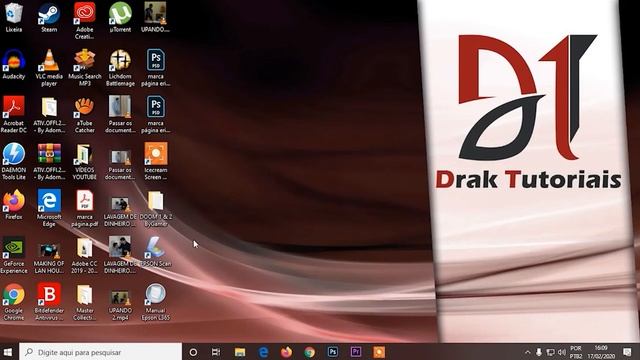
Task: Launch DAEMON Tools Lite from the desktop
Action: coord(14,162)
